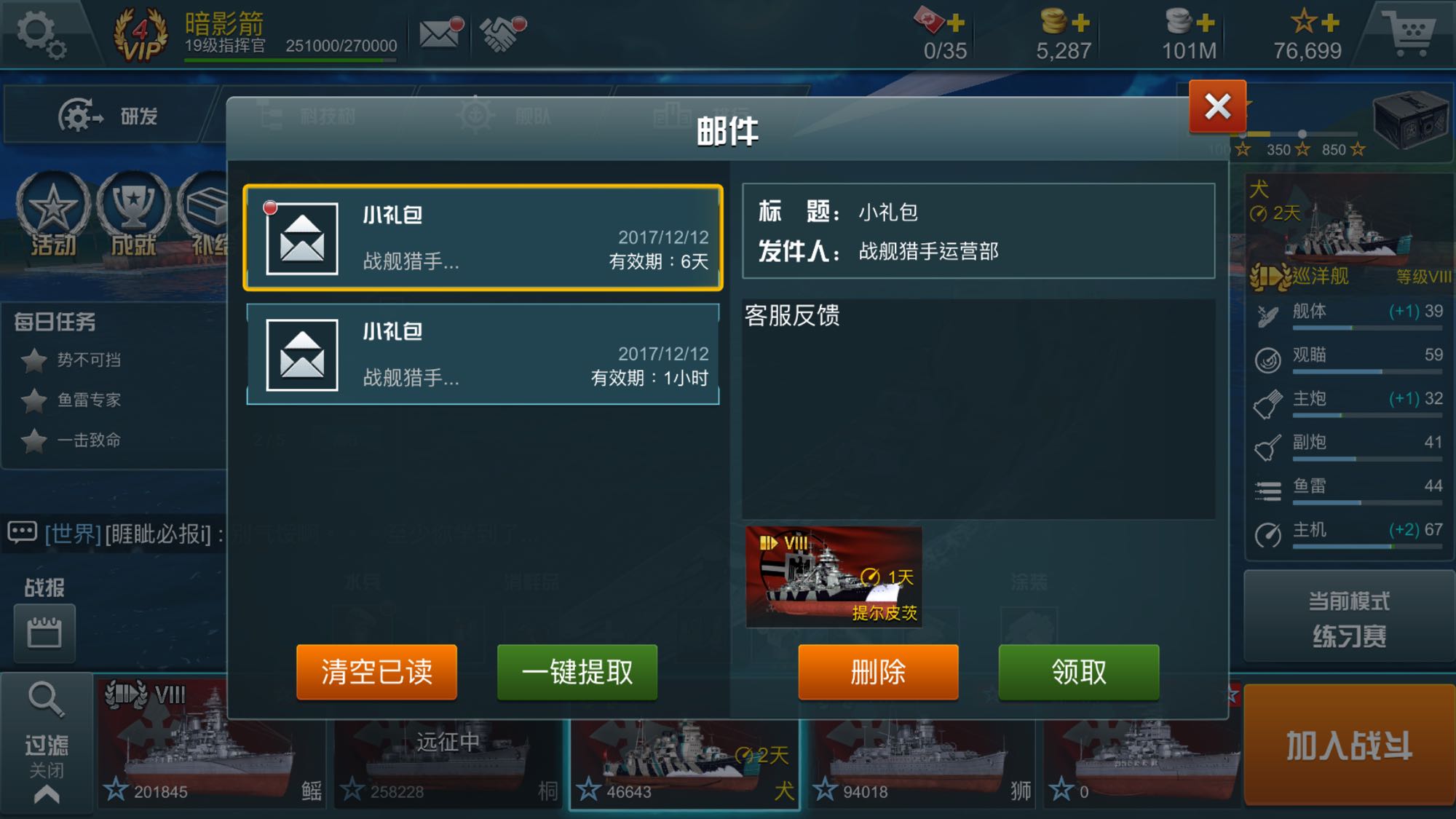This screenshot has width=1456, height=819.
Task: Click the 提尔皮茨 ship reward thumbnail
Action: click(834, 577)
